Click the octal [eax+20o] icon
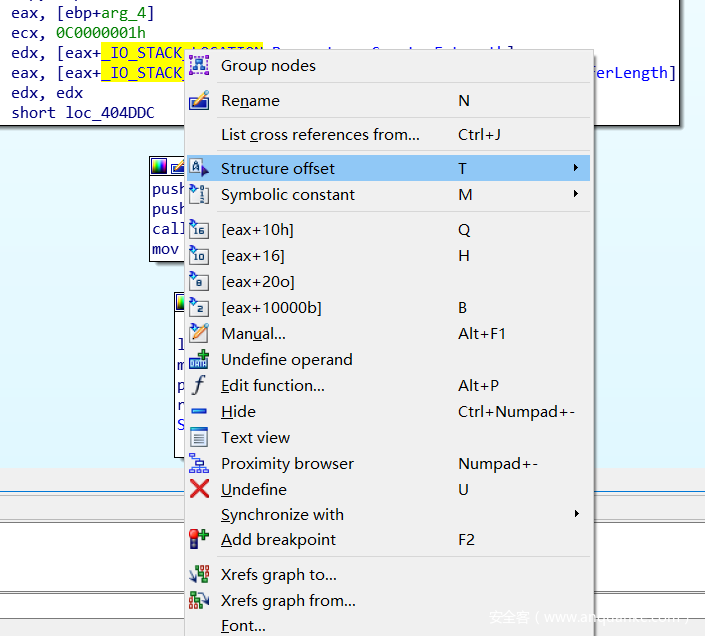The width and height of the screenshot is (705, 636). [x=199, y=282]
